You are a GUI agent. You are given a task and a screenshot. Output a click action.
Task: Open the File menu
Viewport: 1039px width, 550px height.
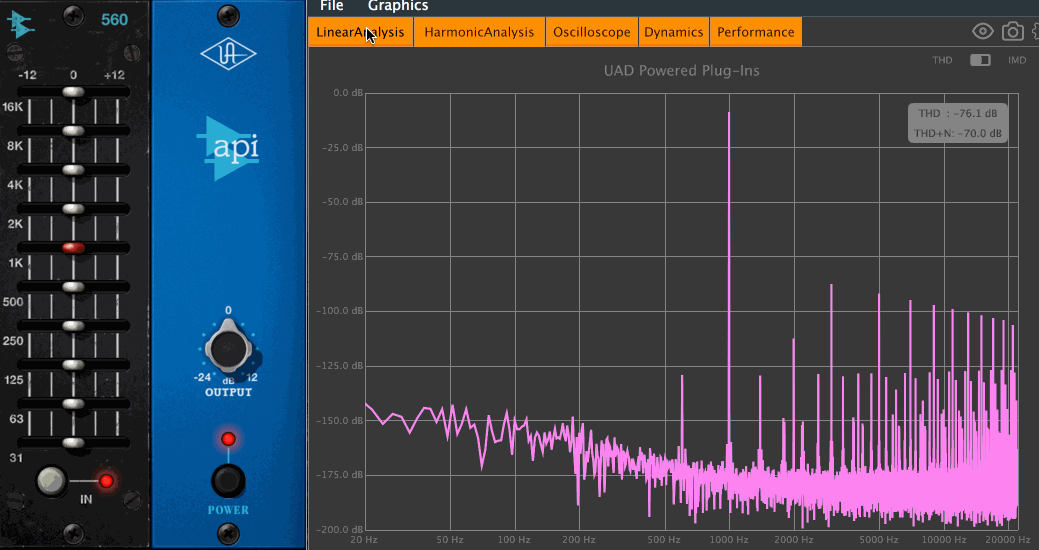[x=331, y=6]
